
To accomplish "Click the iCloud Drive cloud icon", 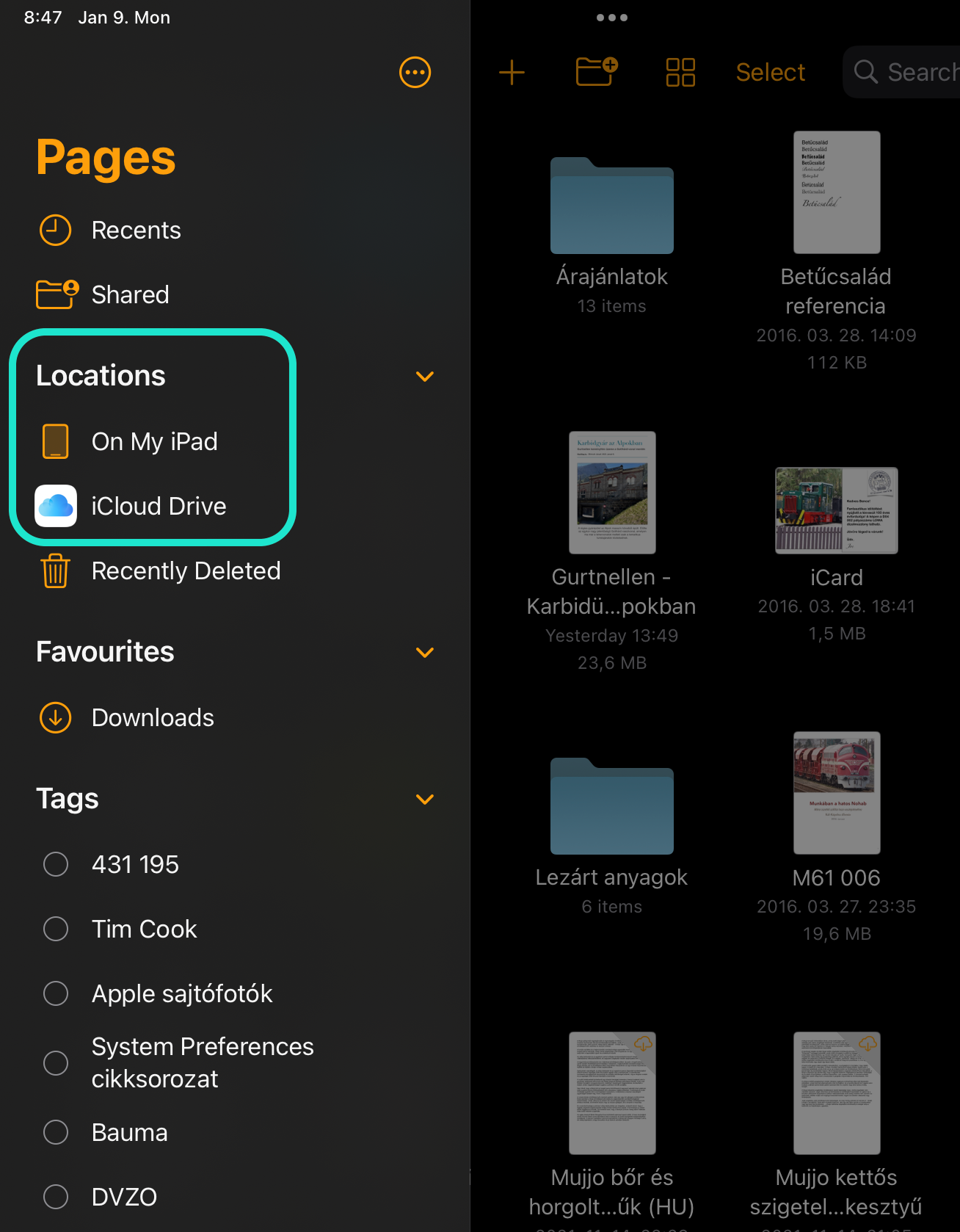I will [56, 506].
